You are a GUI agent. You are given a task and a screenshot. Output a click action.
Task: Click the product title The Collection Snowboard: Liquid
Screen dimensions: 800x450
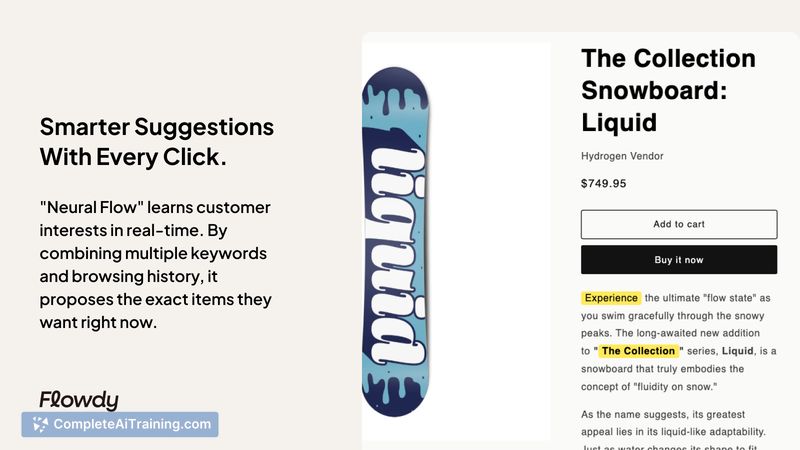[668, 90]
